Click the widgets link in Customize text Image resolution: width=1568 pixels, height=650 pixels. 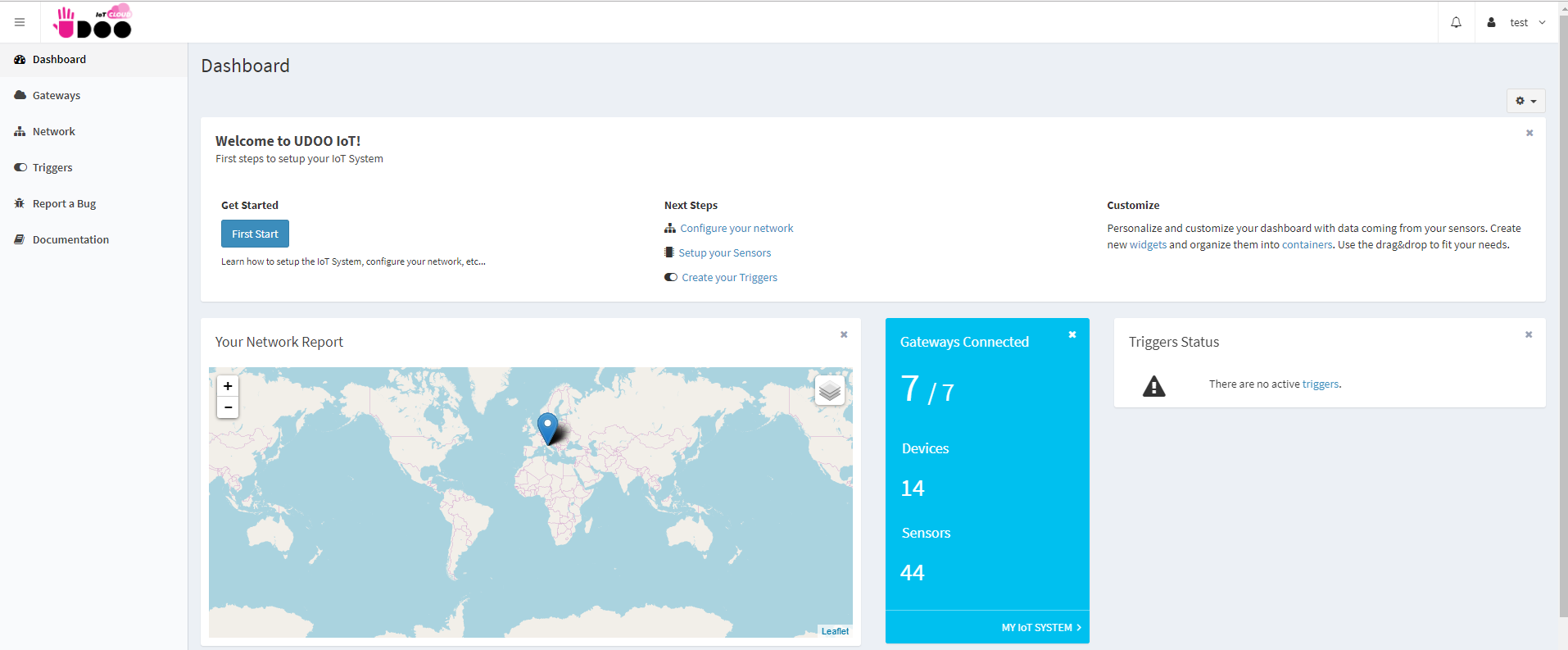tap(1148, 244)
